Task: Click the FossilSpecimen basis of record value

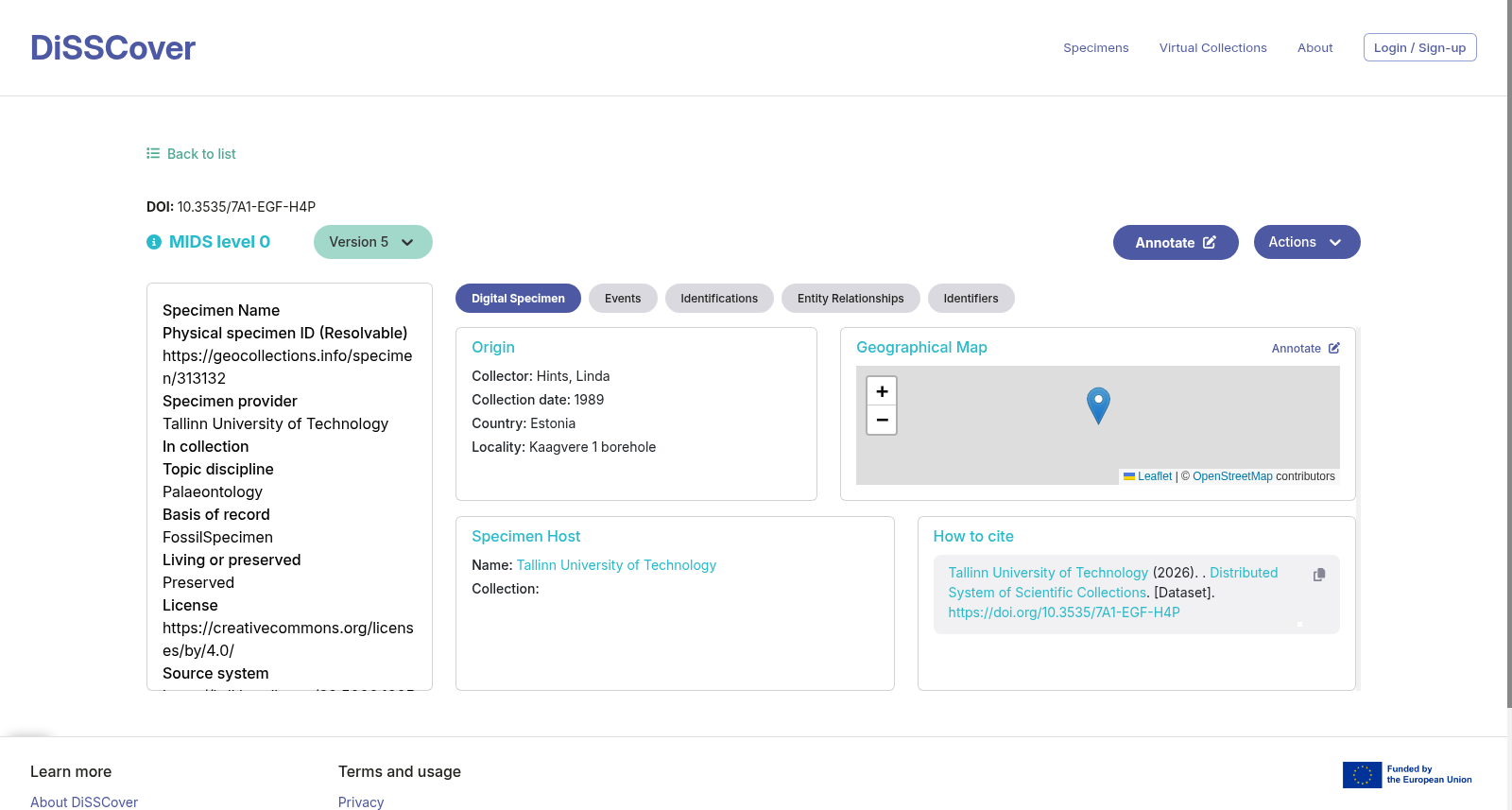Action: (x=217, y=537)
